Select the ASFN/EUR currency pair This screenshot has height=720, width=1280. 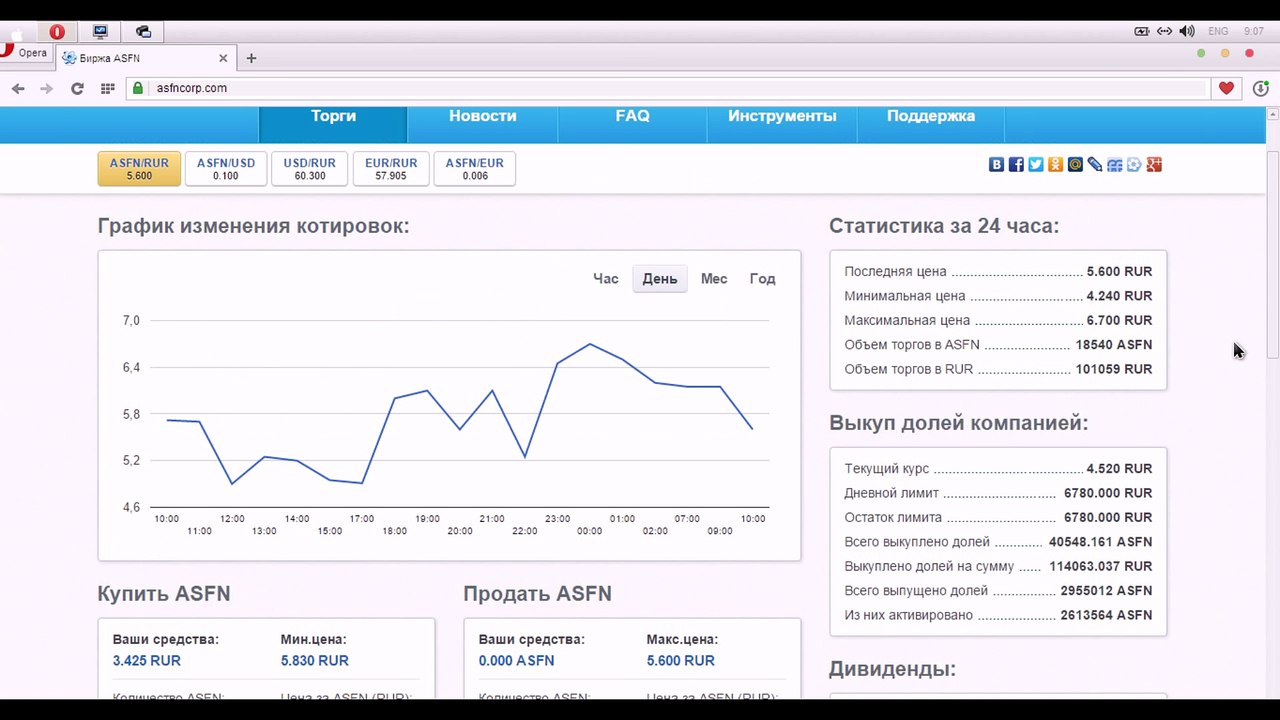click(x=475, y=169)
